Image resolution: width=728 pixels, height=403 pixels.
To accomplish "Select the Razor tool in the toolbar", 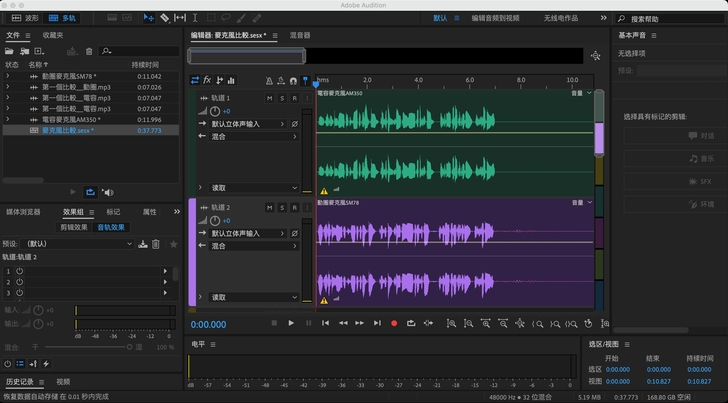I will (x=164, y=18).
